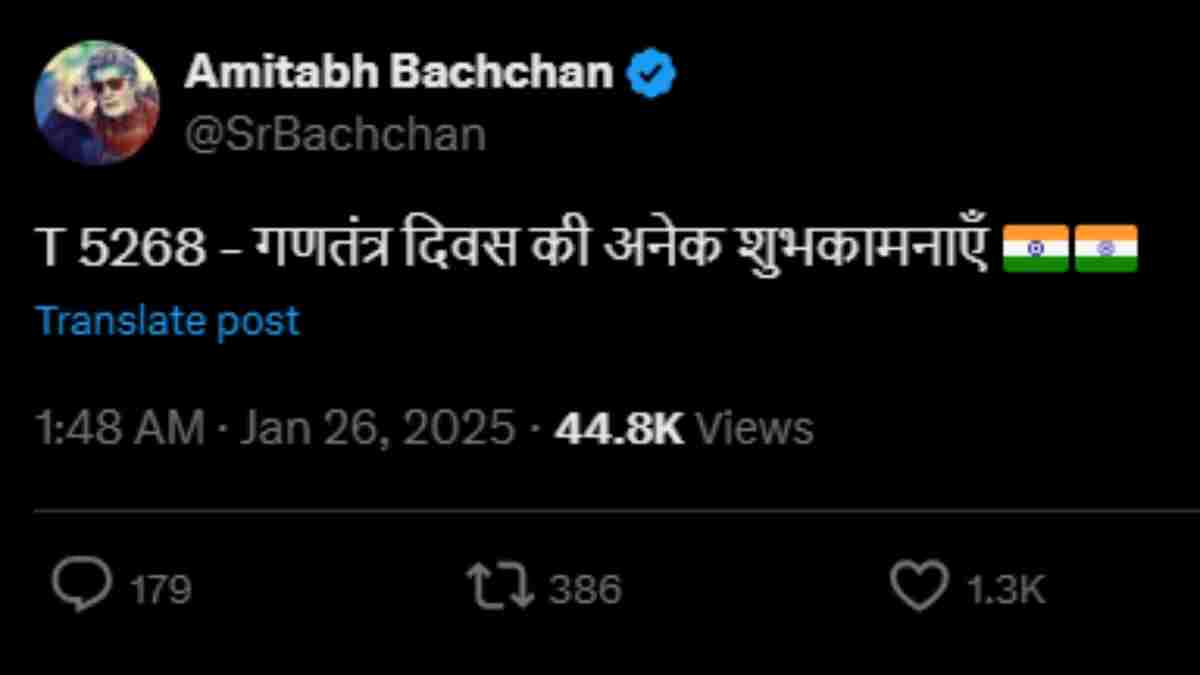Click the repost arrows icon
Screen dimensions: 1200x675
(x=501, y=587)
